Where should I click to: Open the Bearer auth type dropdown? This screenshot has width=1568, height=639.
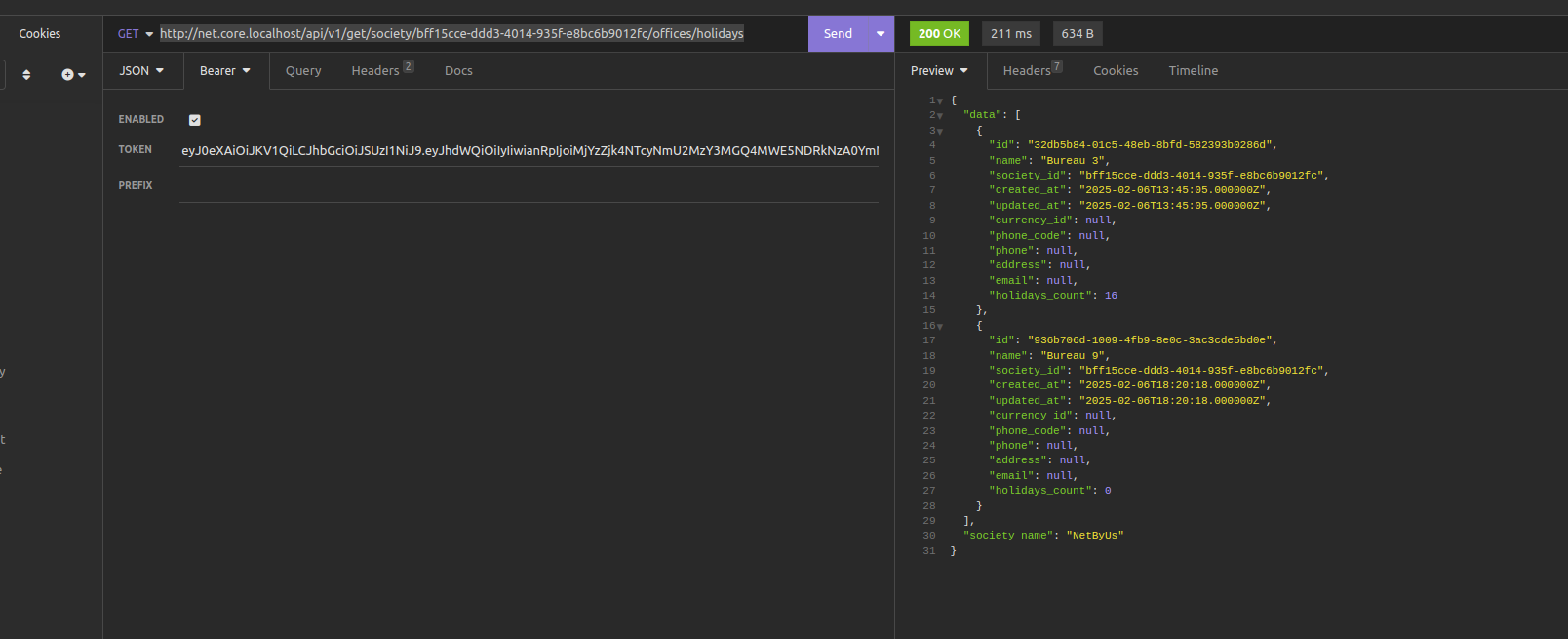click(x=225, y=70)
